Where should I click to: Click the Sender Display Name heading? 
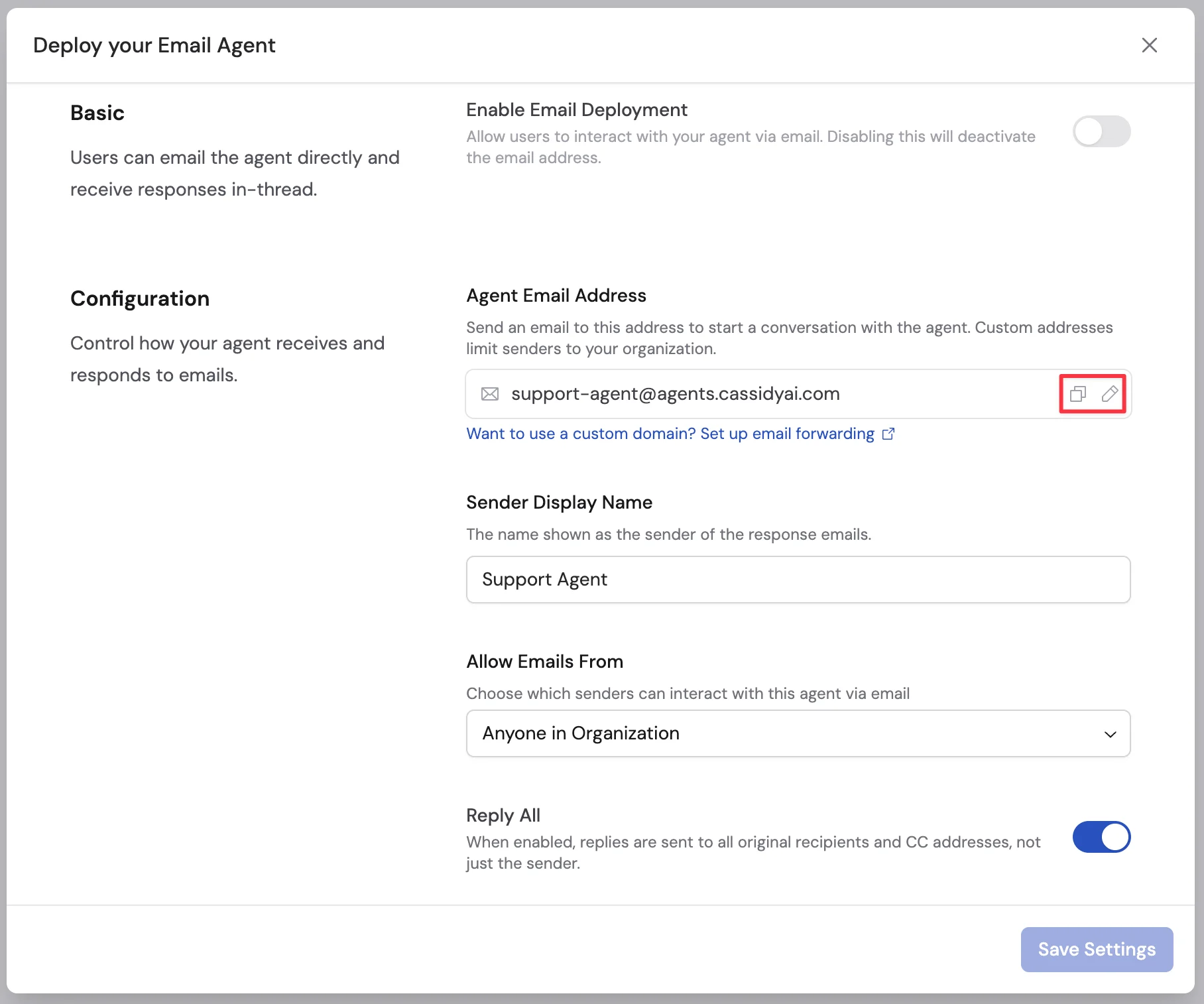pyautogui.click(x=559, y=502)
